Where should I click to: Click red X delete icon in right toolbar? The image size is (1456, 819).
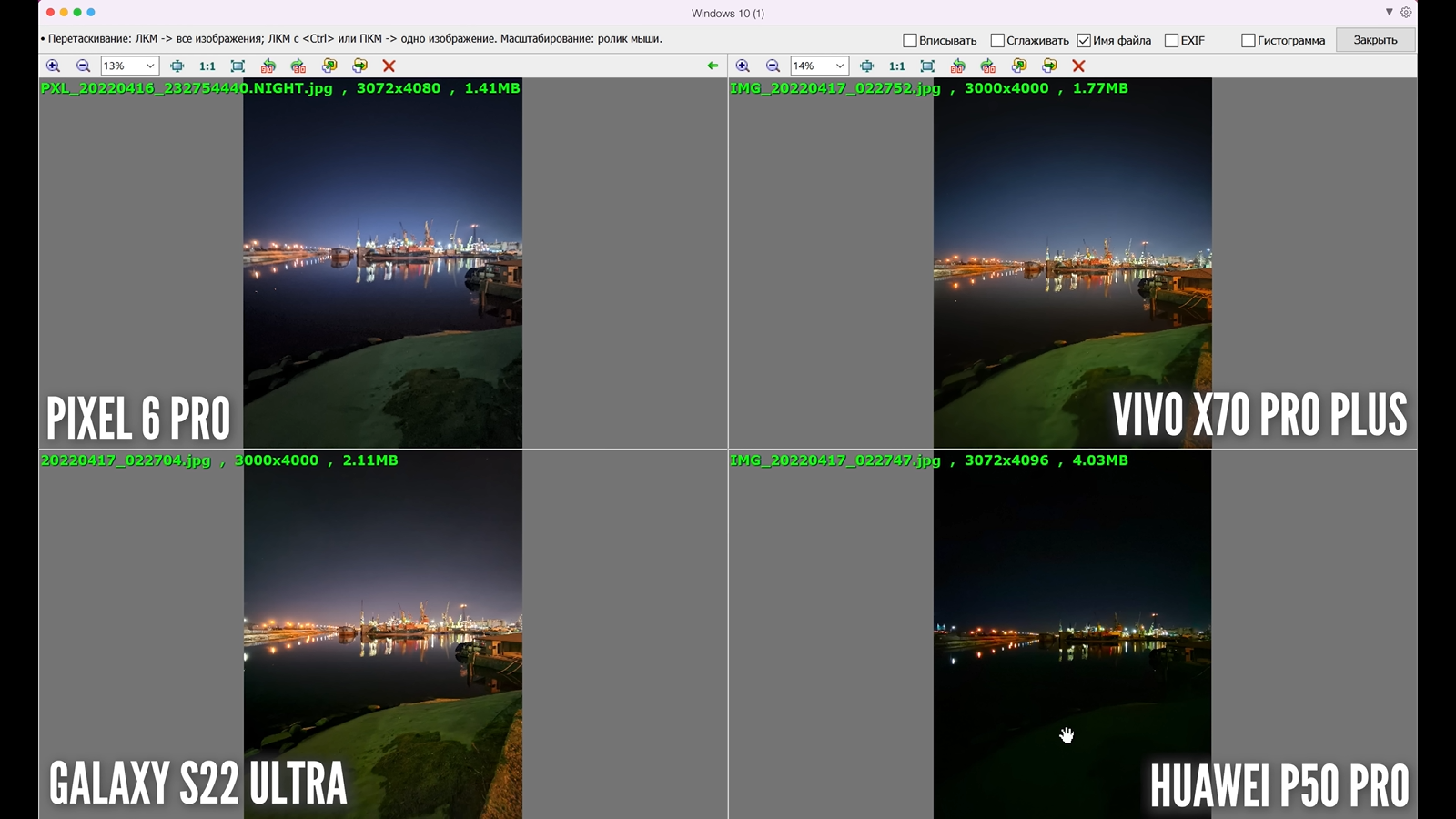[1078, 66]
